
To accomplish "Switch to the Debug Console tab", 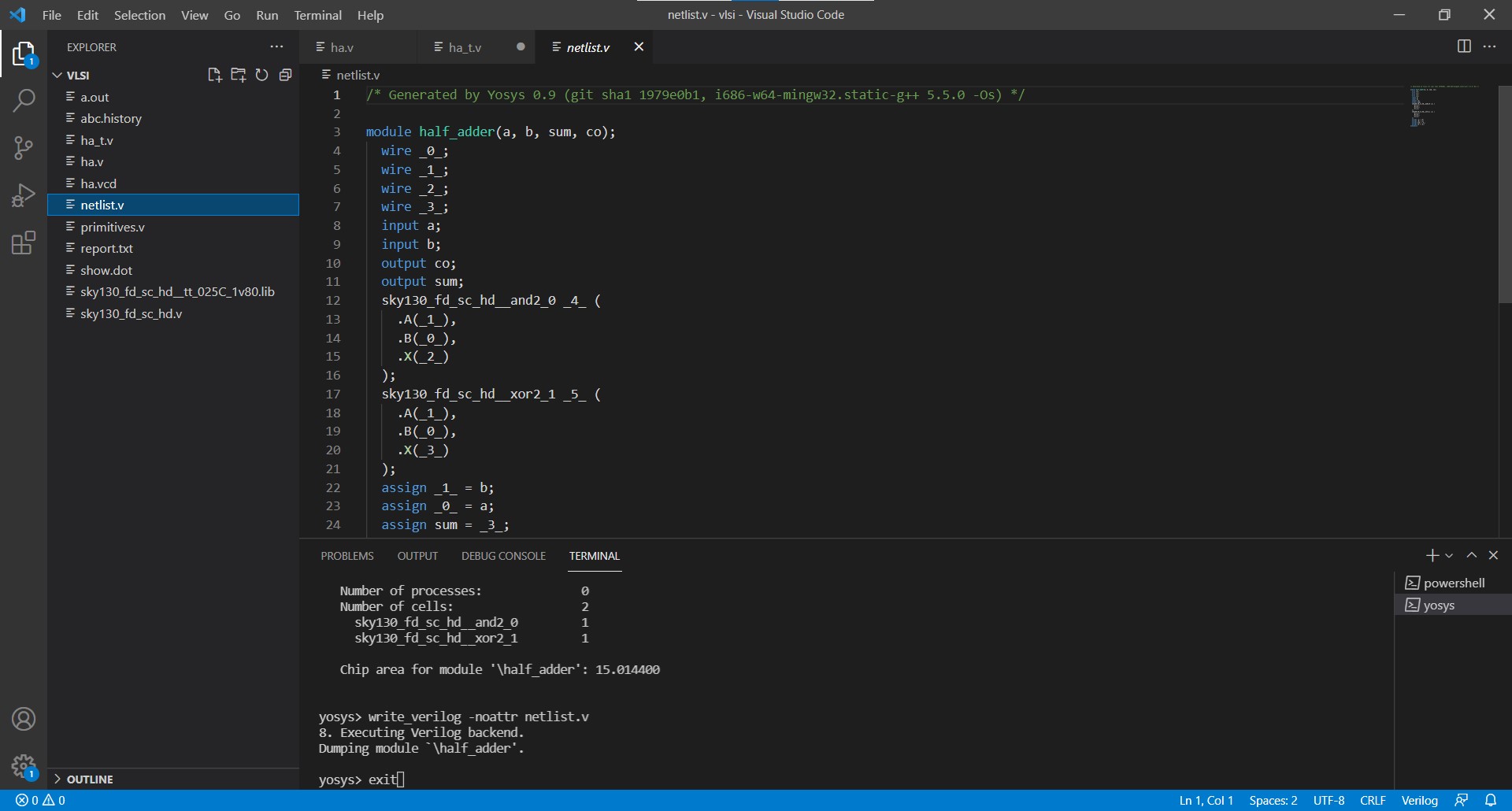I will click(503, 556).
